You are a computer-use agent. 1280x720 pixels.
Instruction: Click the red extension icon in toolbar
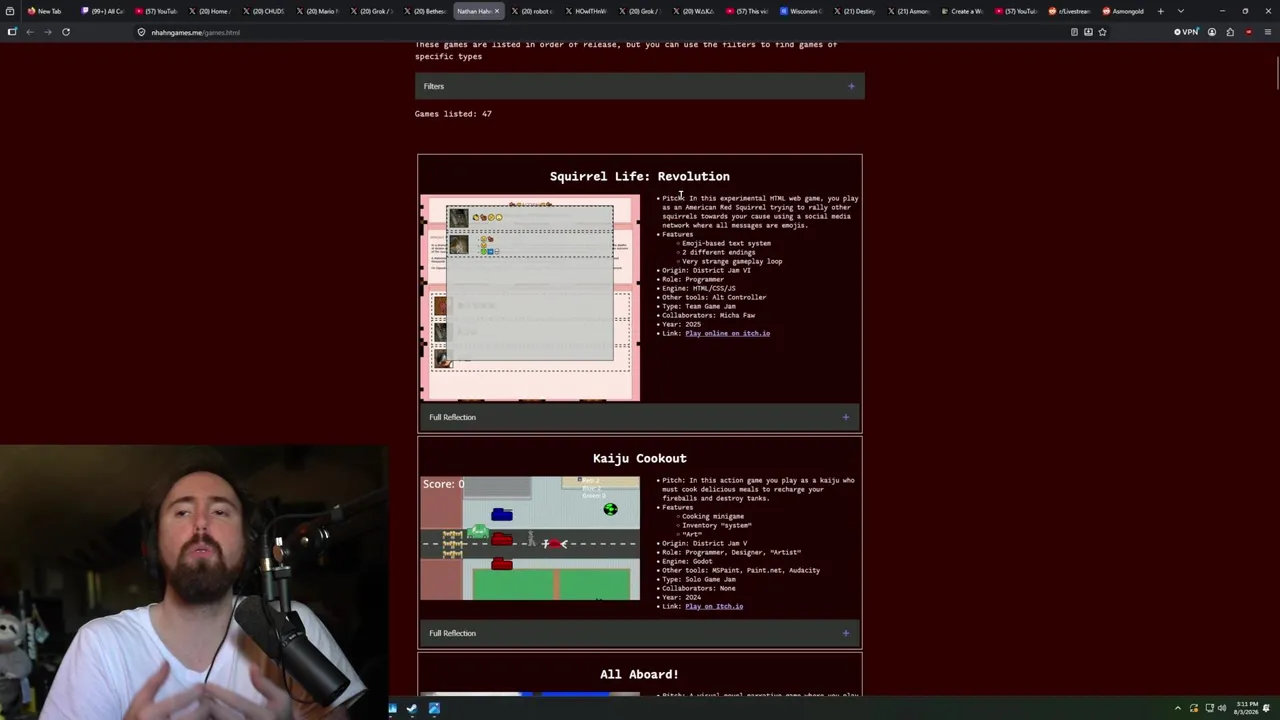coord(1248,32)
